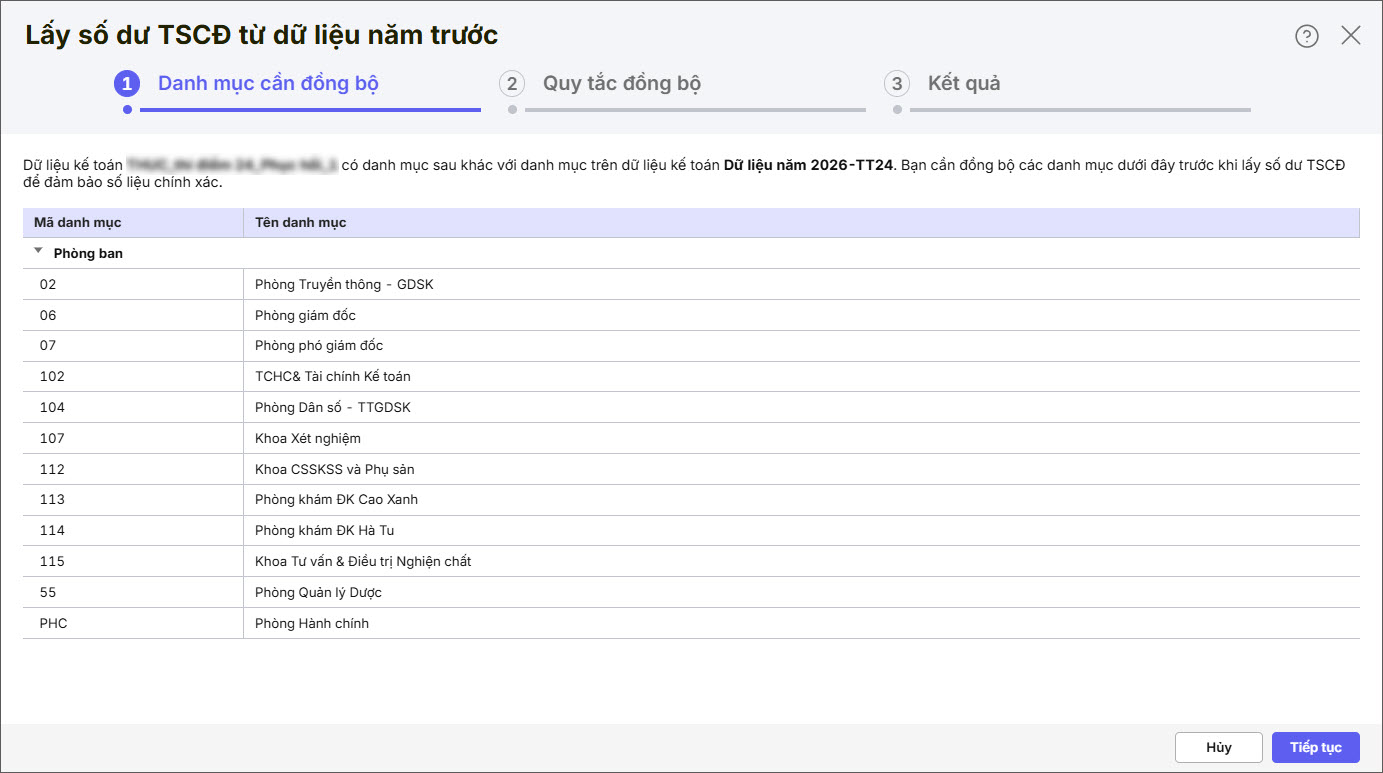Click the Khoa Xét nghiệm row
The image size is (1383, 773).
308,438
